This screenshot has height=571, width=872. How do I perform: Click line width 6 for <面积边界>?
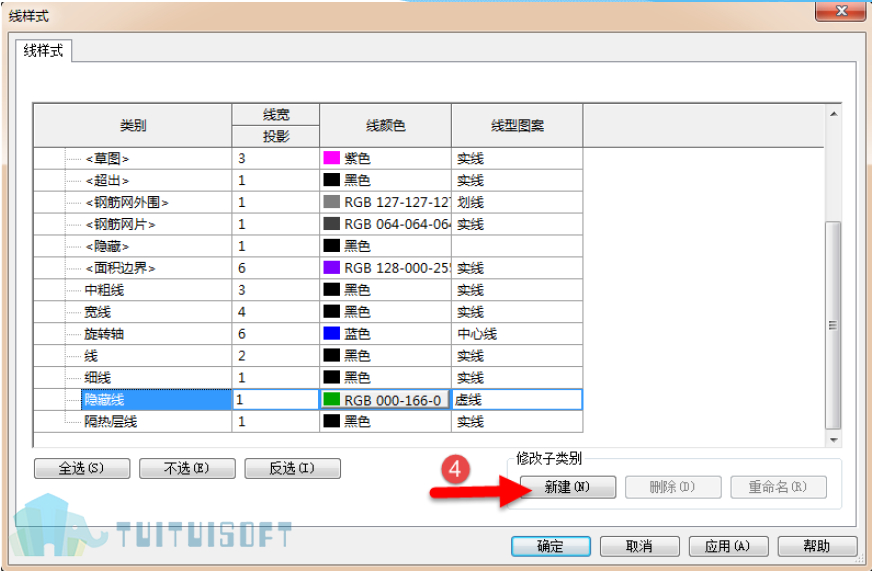(275, 268)
